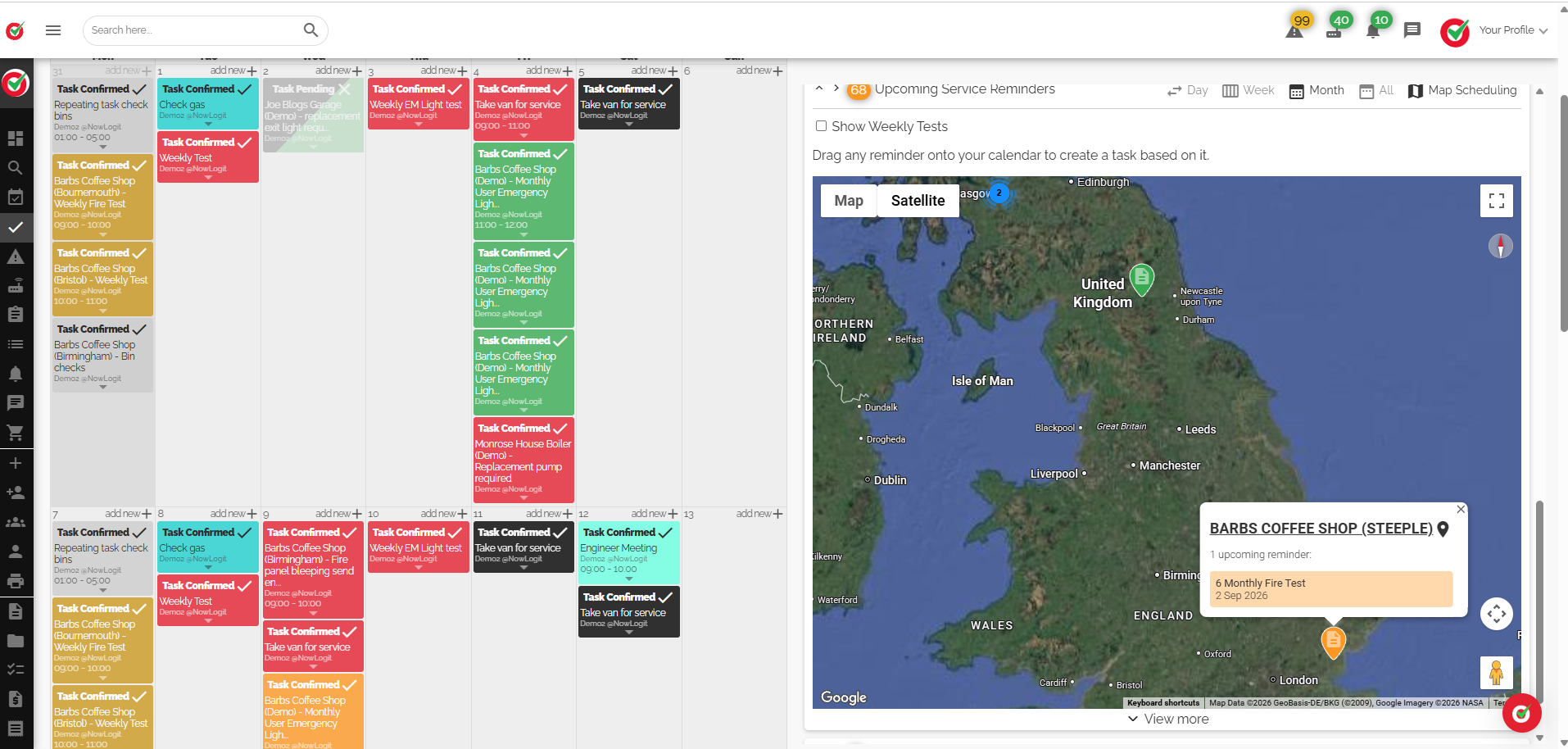Open alerts warning icon with 99 badge
This screenshot has width=1568, height=749.
(1294, 32)
